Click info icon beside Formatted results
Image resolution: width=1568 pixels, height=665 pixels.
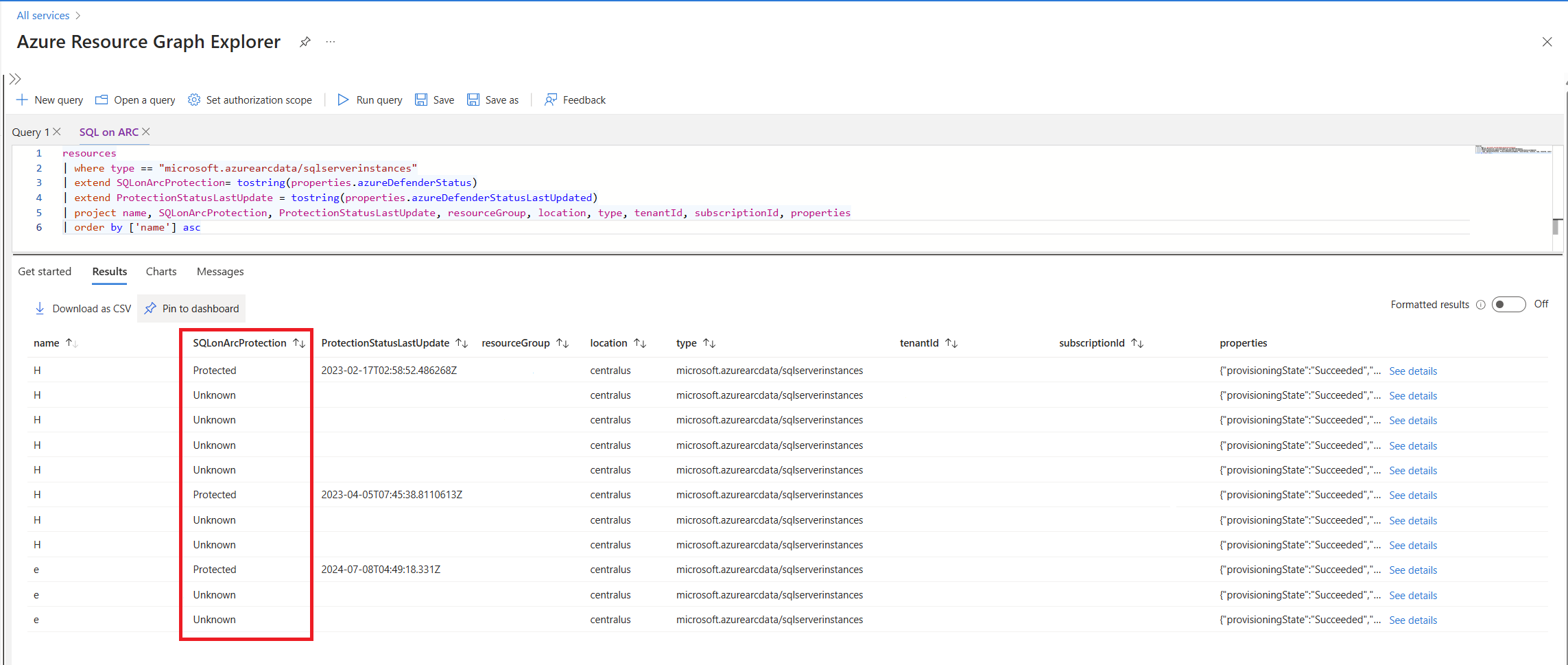point(1480,305)
